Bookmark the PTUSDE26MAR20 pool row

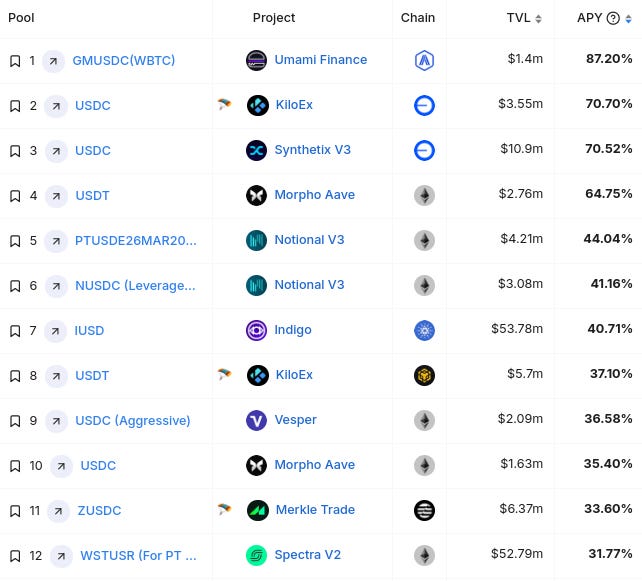coord(15,241)
